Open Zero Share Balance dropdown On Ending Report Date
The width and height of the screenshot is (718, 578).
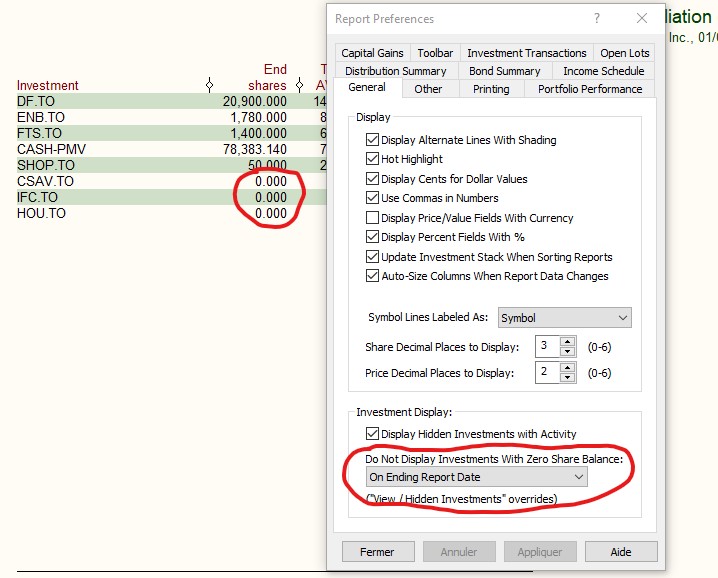(x=476, y=477)
